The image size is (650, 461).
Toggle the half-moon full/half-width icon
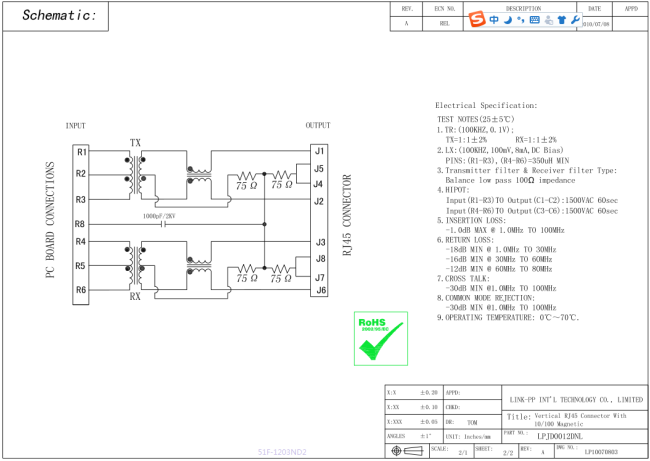pos(508,19)
